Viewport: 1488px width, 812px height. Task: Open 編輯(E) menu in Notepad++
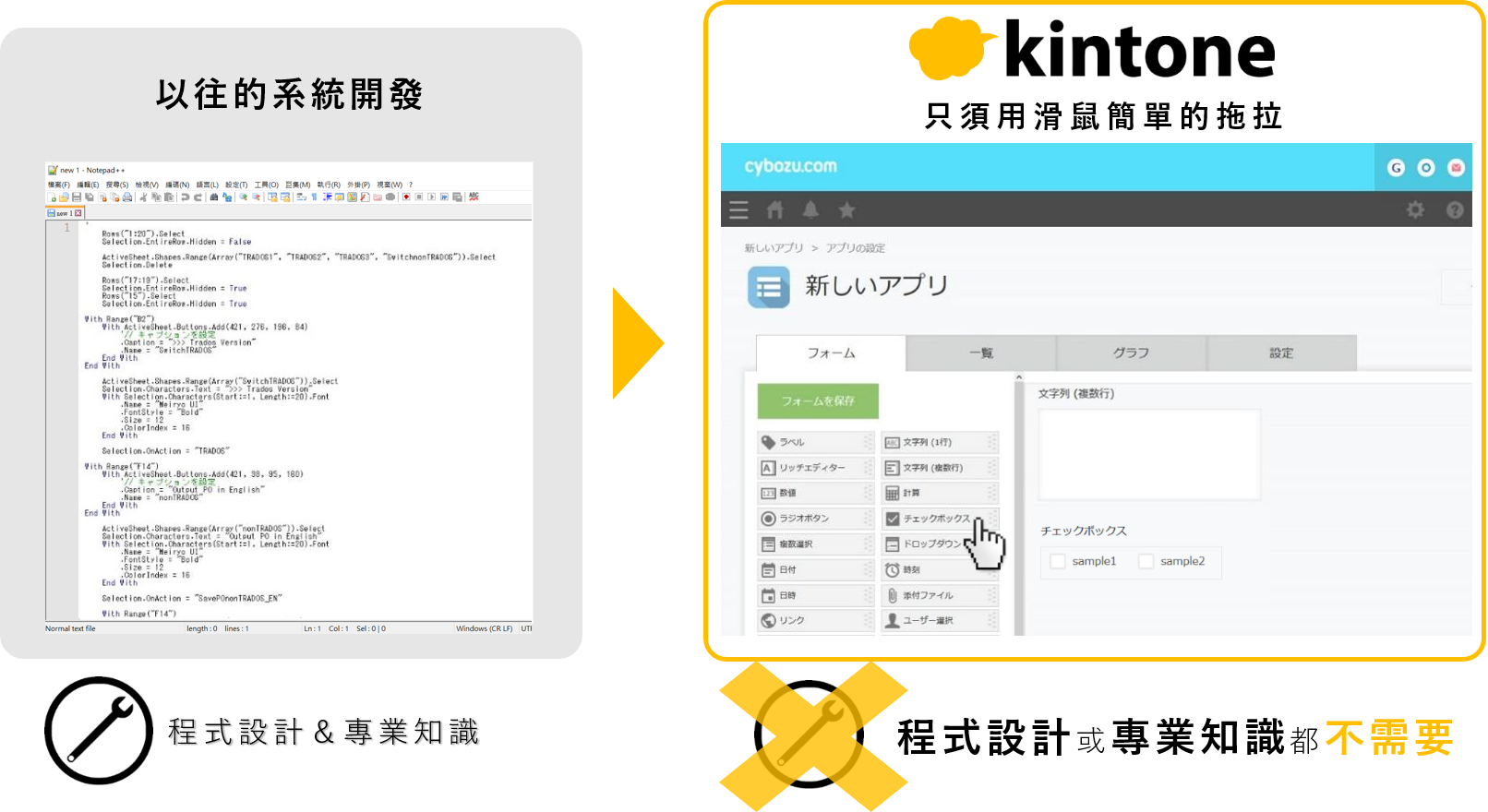pyautogui.click(x=88, y=185)
